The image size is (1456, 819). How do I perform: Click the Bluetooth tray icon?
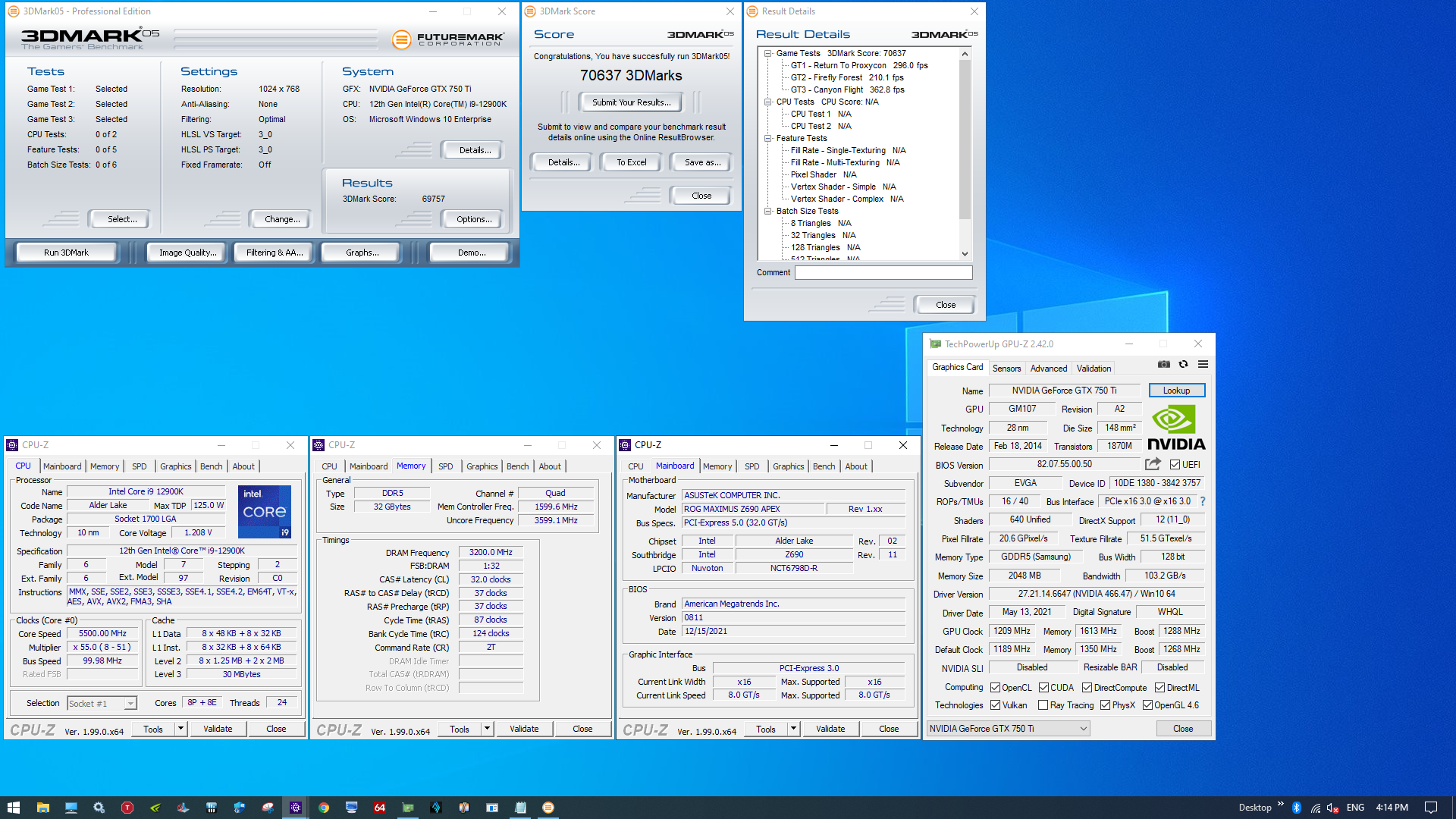pyautogui.click(x=1297, y=808)
